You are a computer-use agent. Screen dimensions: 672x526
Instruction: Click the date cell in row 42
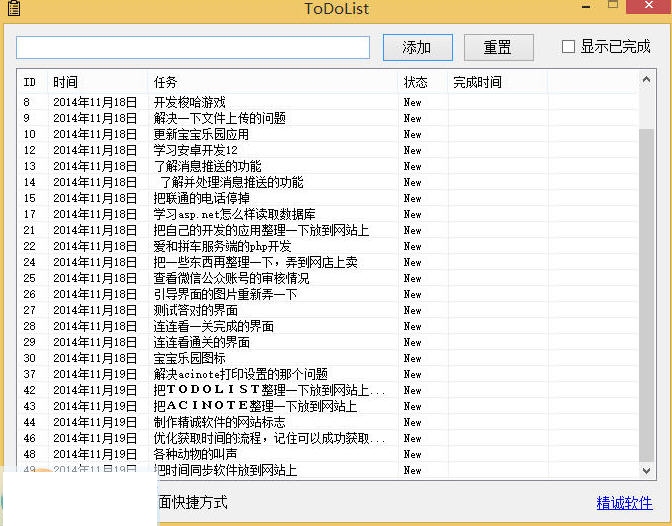click(x=95, y=390)
